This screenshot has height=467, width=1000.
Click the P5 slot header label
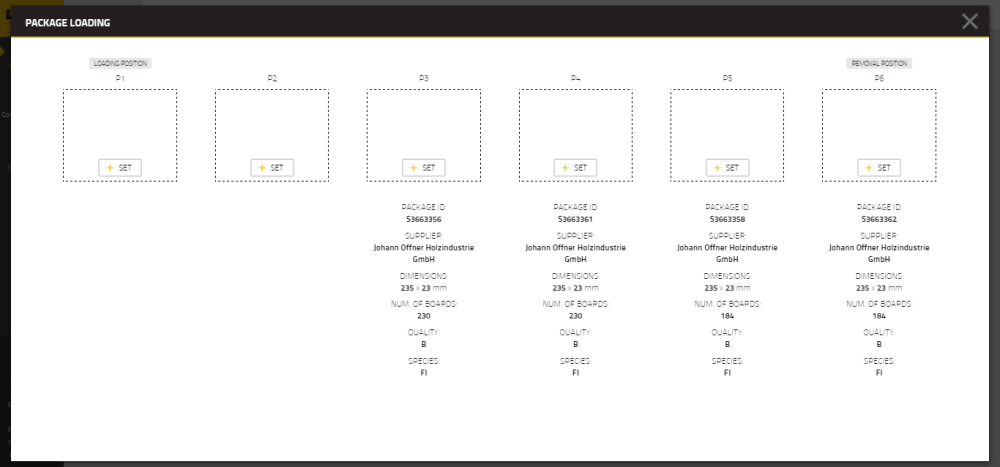727,78
